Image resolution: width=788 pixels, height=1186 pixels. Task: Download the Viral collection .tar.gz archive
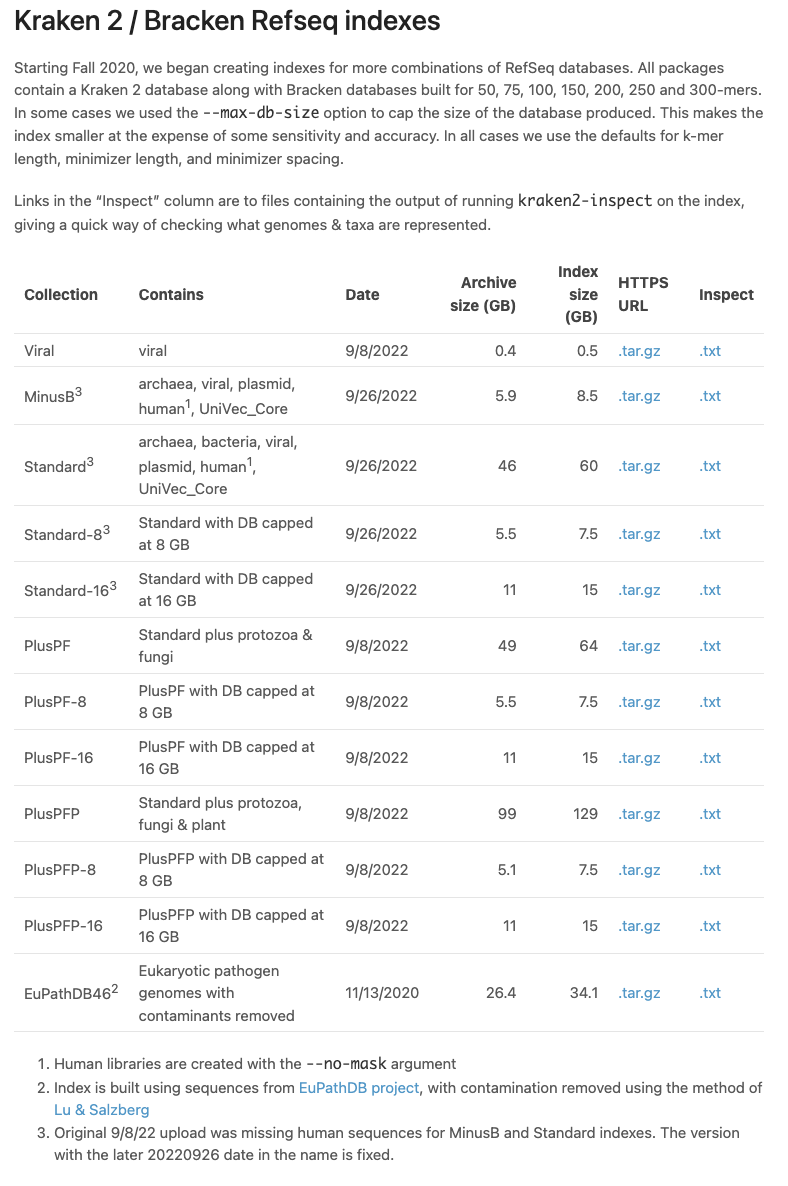click(x=639, y=351)
